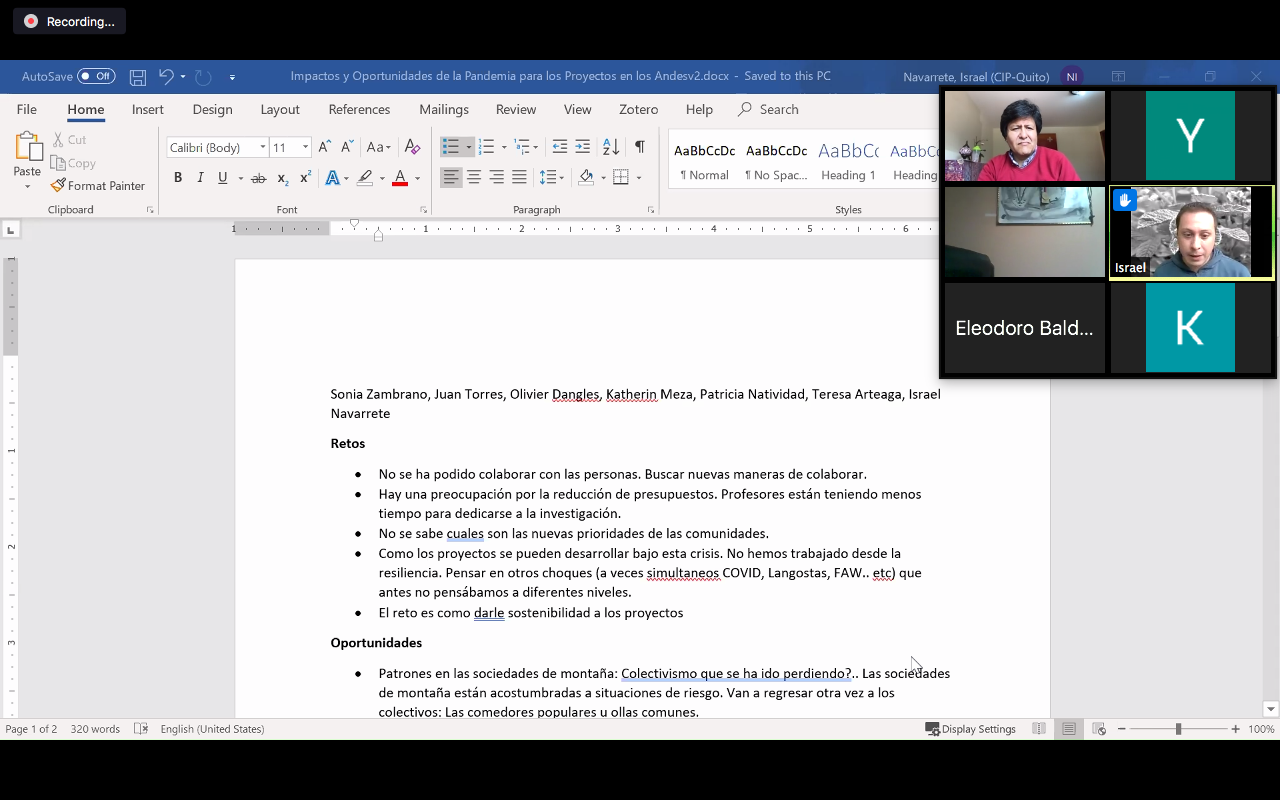Sort the selected text alphabetically
This screenshot has height=800, width=1280.
[x=611, y=147]
